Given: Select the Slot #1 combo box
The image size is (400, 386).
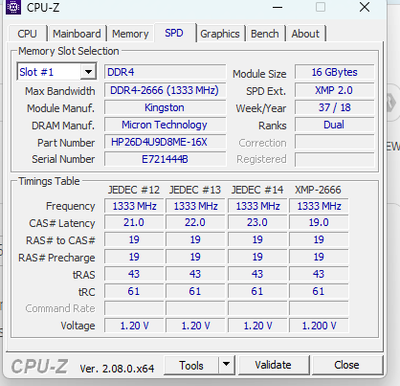Looking at the screenshot, I should 57,72.
